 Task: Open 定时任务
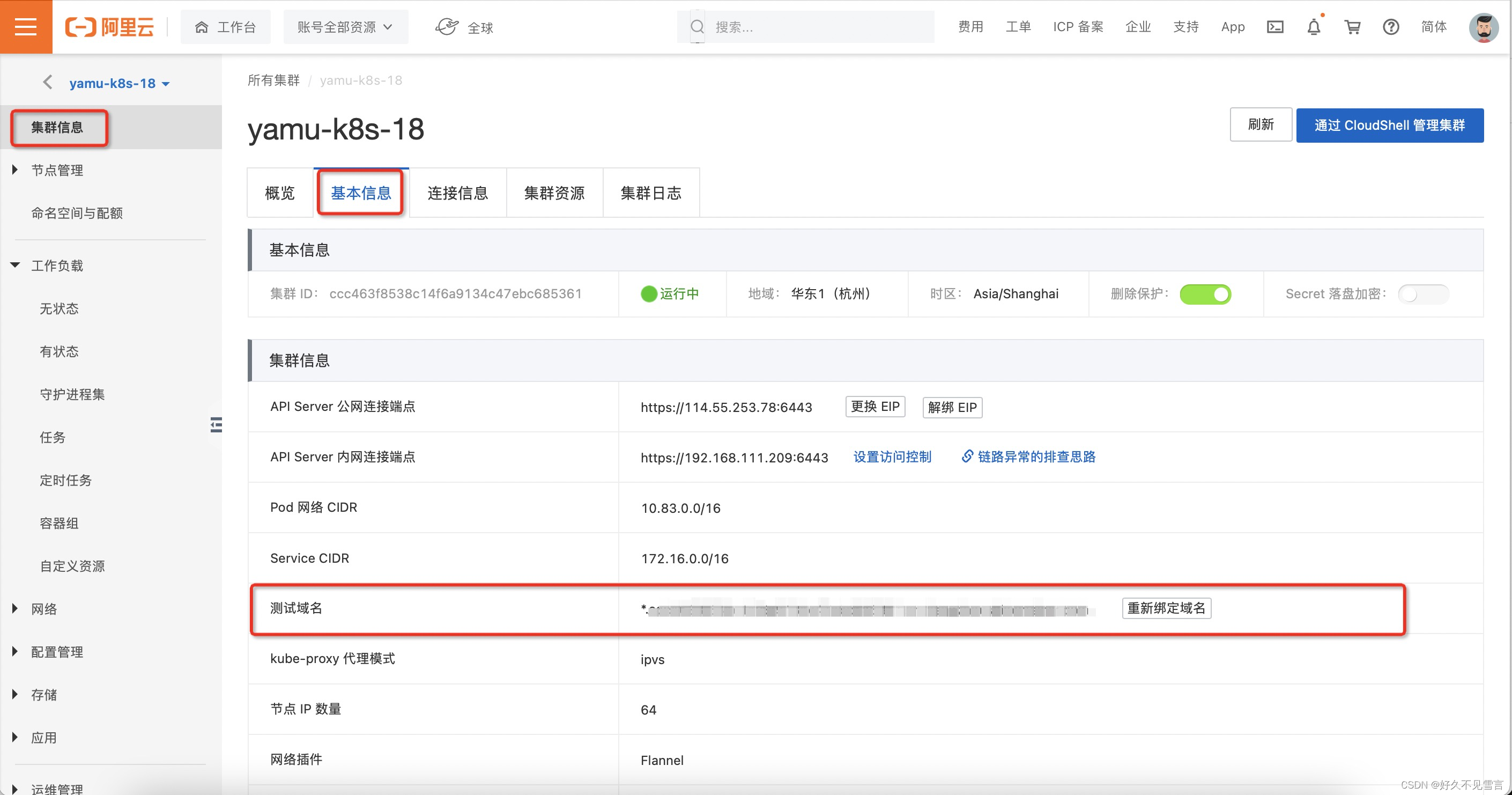[65, 480]
